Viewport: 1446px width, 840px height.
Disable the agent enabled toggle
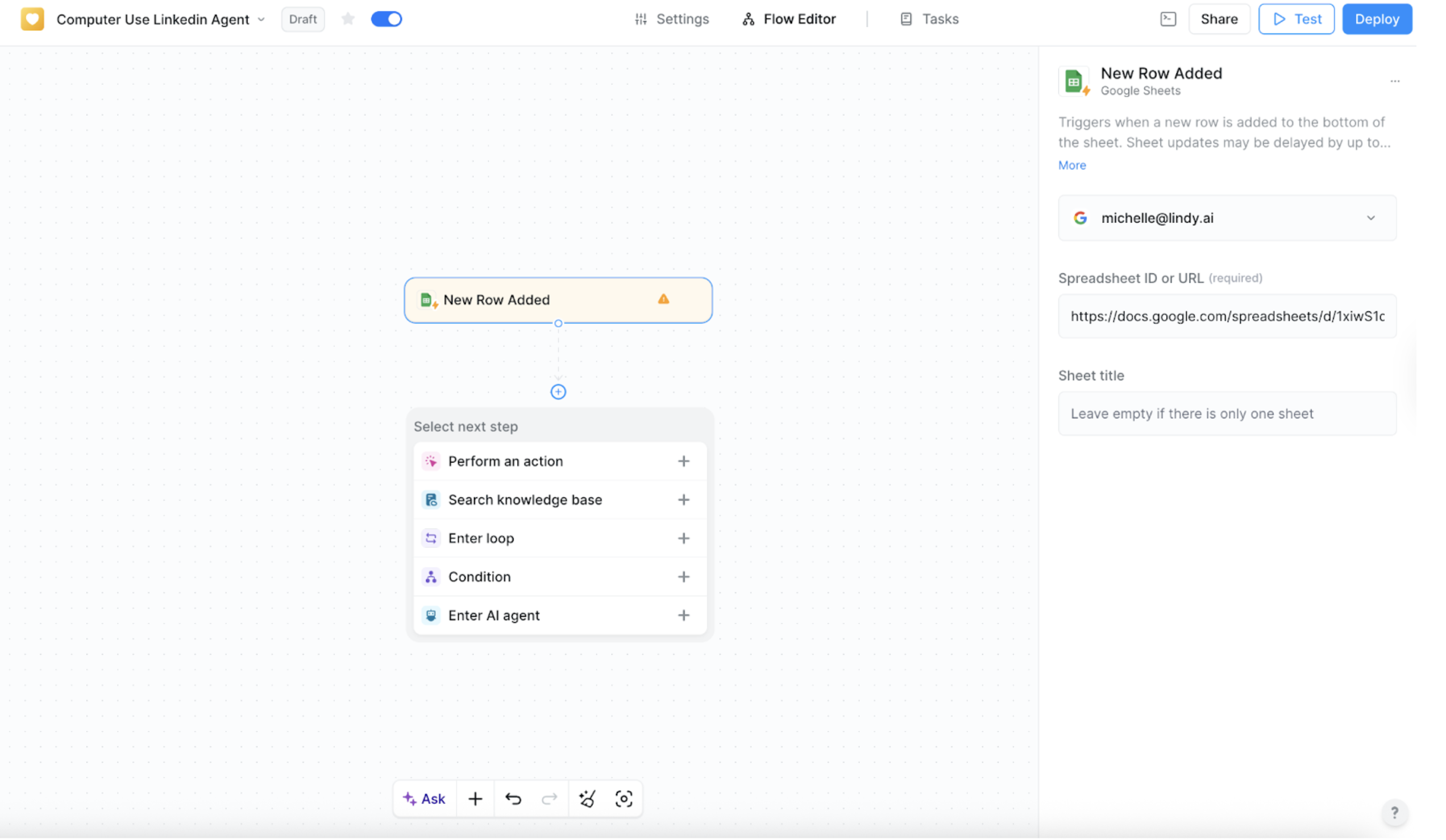coord(386,18)
